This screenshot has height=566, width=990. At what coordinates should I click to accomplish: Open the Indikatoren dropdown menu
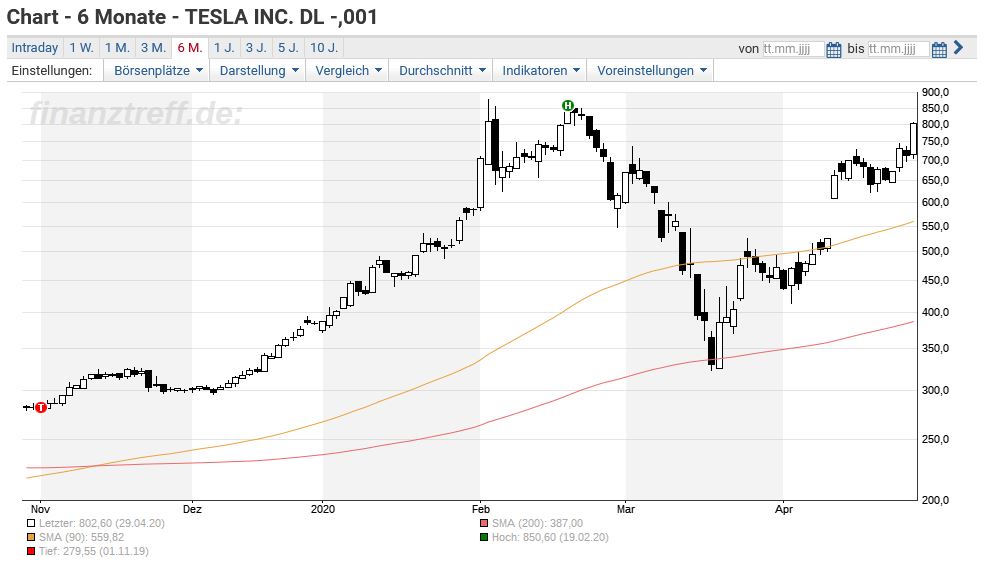(540, 71)
